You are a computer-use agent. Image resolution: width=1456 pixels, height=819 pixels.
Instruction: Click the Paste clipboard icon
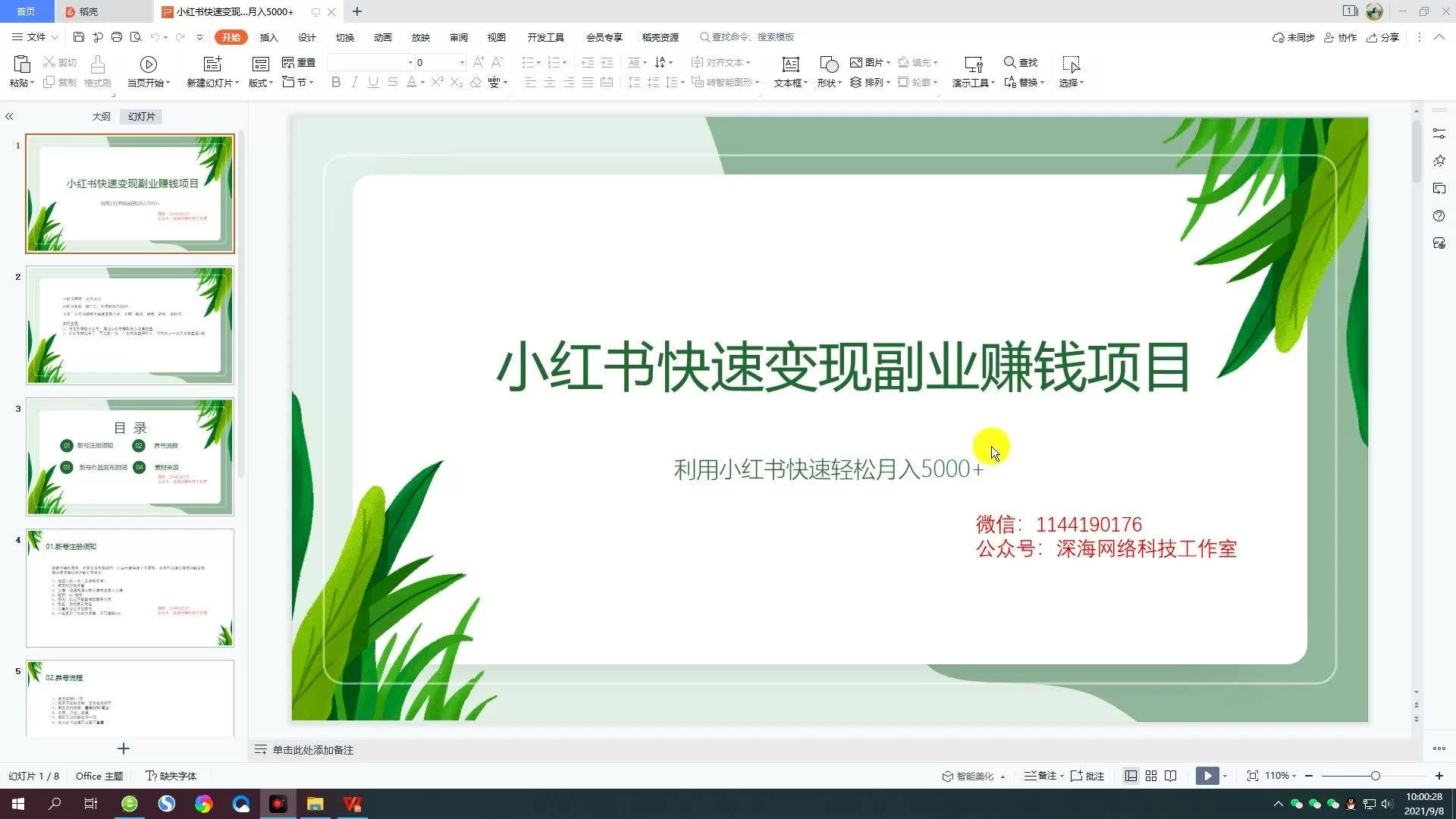[x=21, y=64]
